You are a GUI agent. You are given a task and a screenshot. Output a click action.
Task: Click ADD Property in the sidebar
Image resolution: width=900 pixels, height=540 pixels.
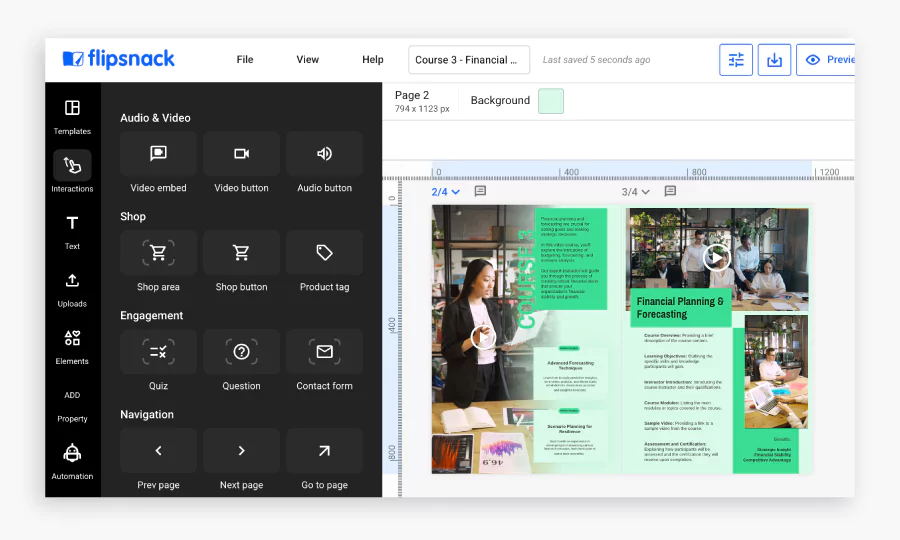pyautogui.click(x=72, y=407)
